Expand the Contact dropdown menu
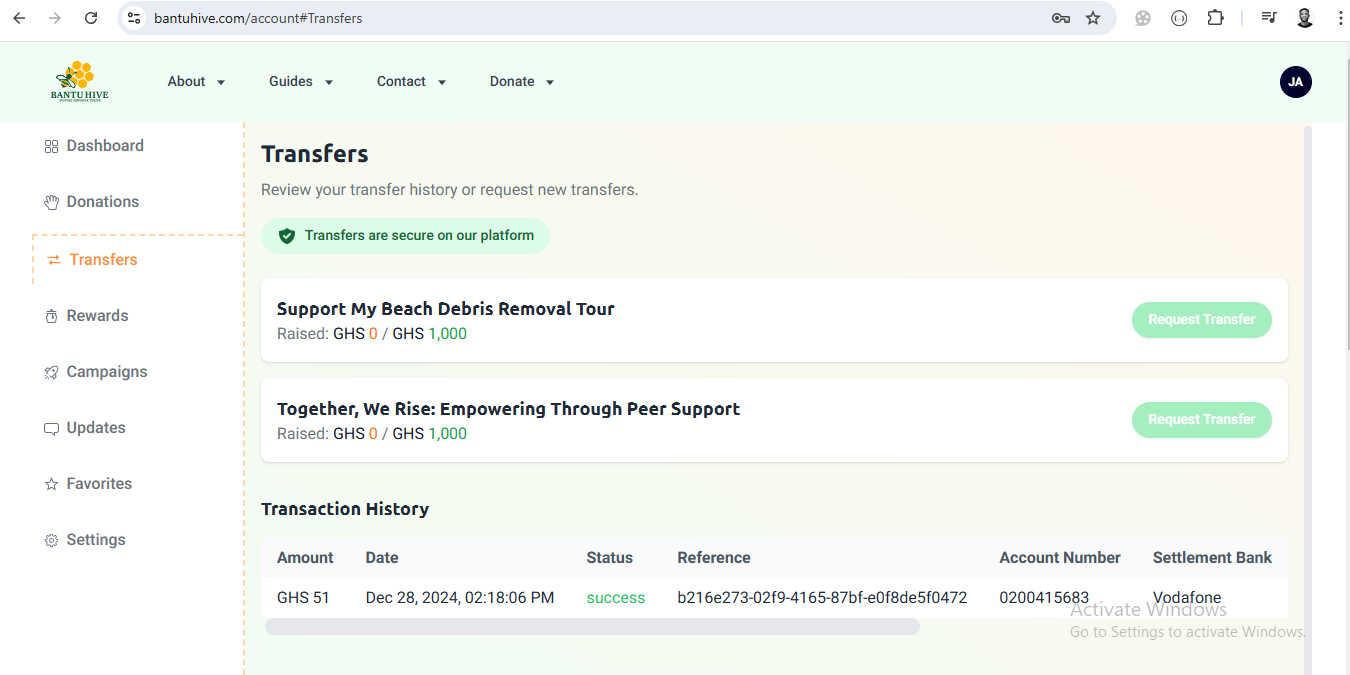The height and width of the screenshot is (675, 1350). [411, 82]
